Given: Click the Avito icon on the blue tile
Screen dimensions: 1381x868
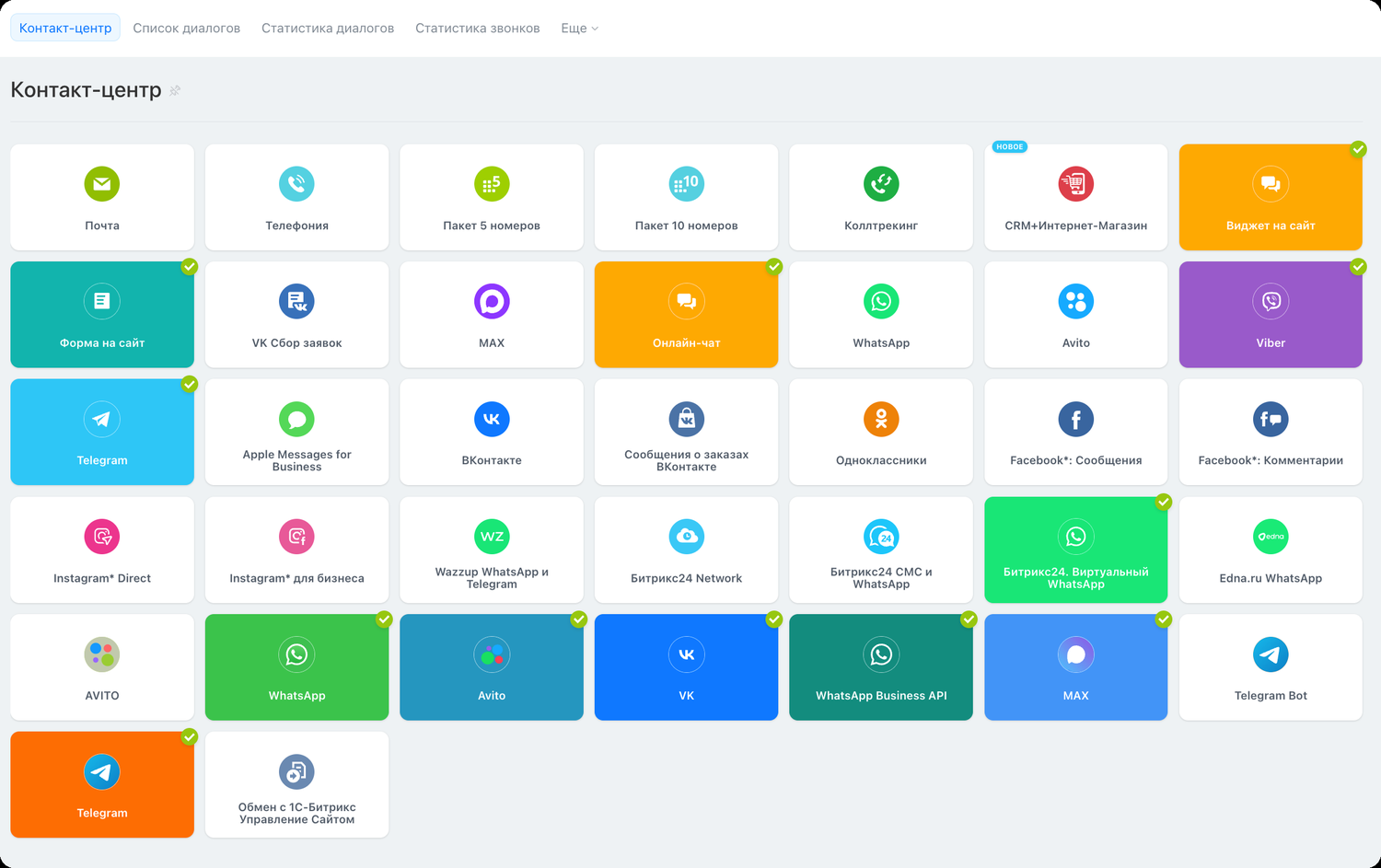Looking at the screenshot, I should (492, 654).
